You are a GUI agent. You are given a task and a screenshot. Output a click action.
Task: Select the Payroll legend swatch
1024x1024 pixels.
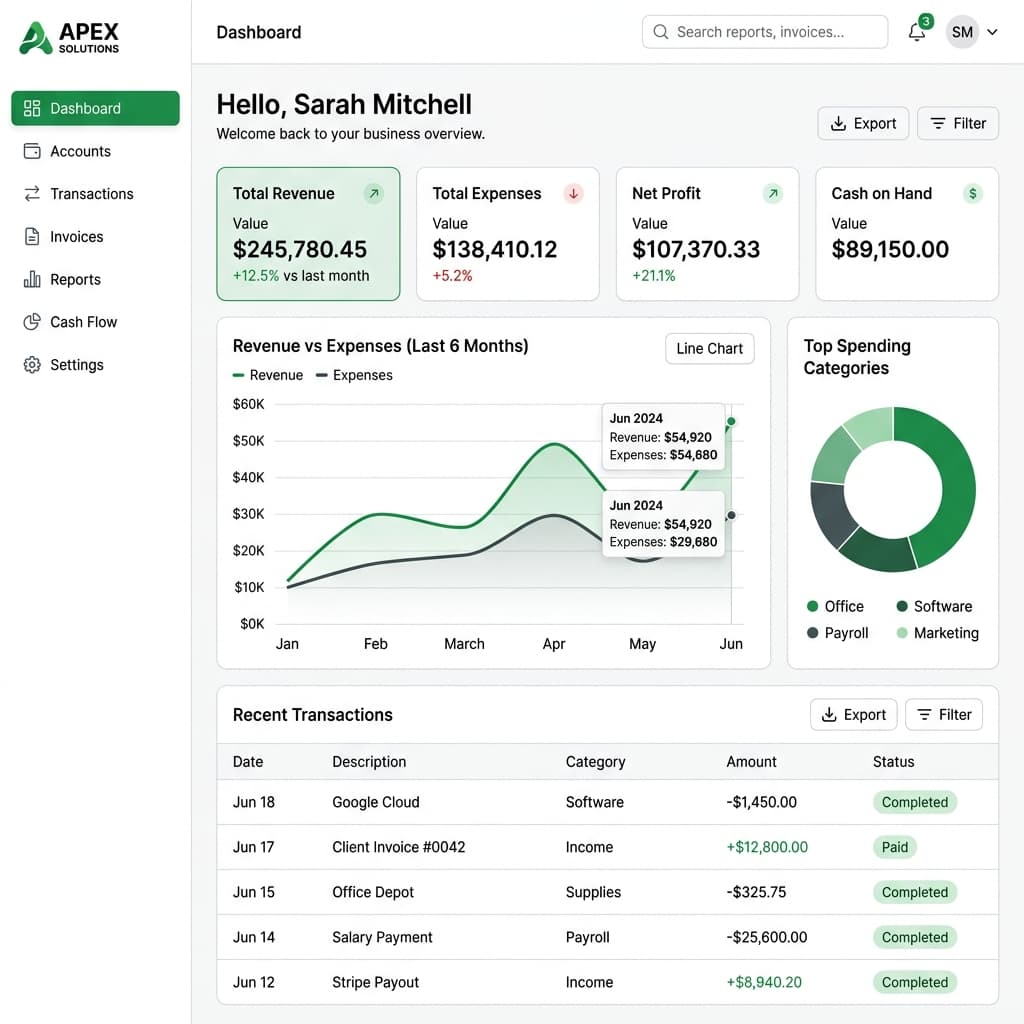tap(812, 633)
